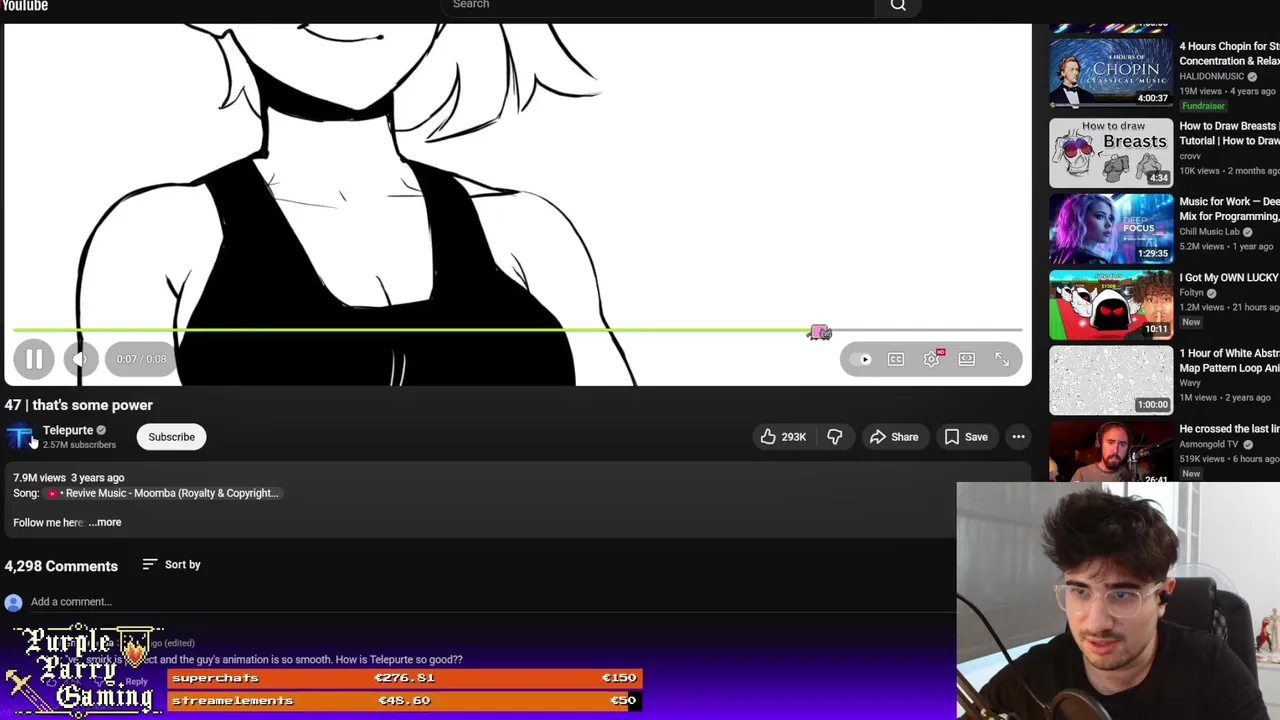Open the Foltyn channel name
Screen dimensions: 1280x720
1191,293
